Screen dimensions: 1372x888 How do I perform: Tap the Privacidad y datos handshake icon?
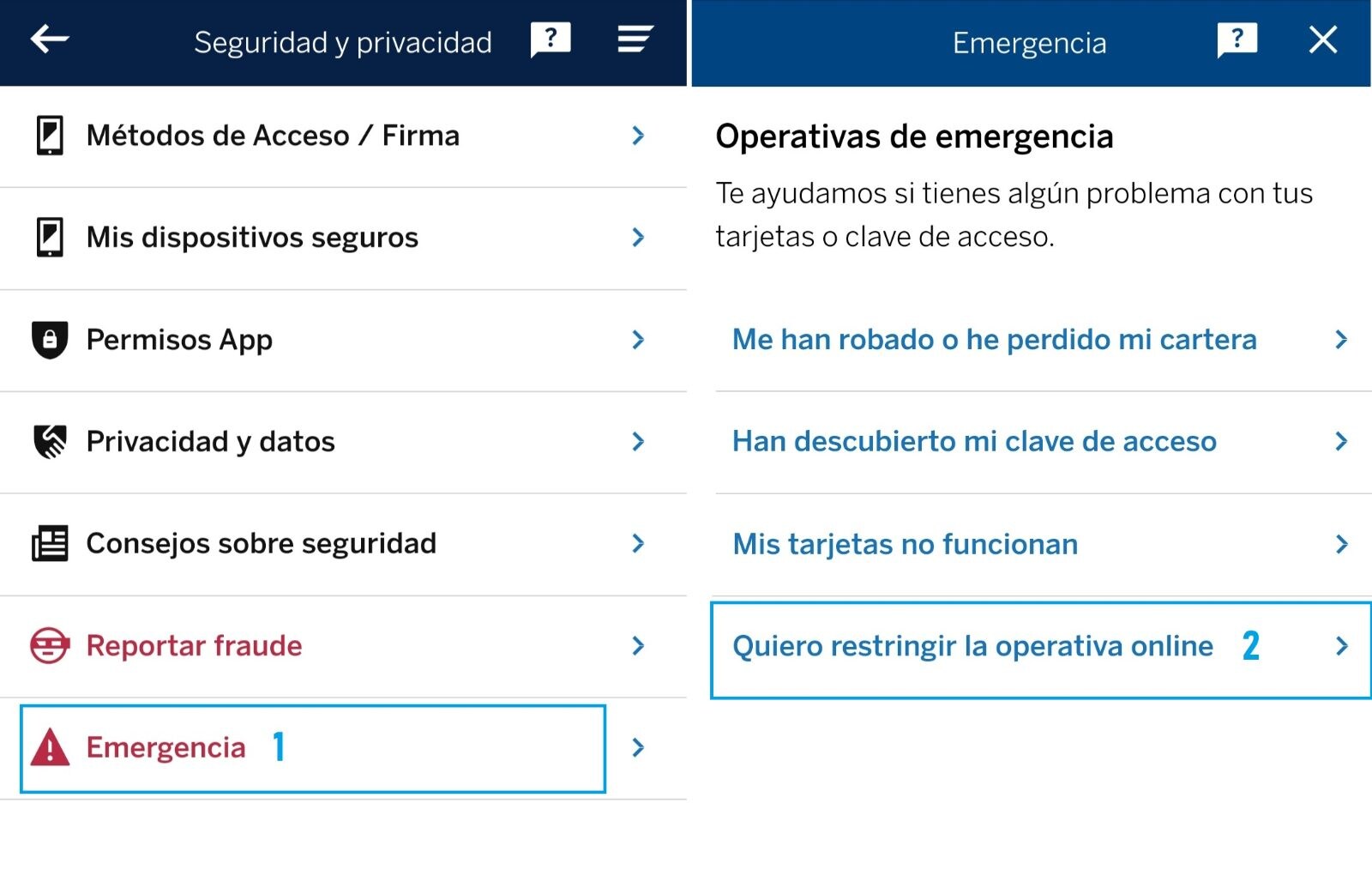(x=50, y=442)
